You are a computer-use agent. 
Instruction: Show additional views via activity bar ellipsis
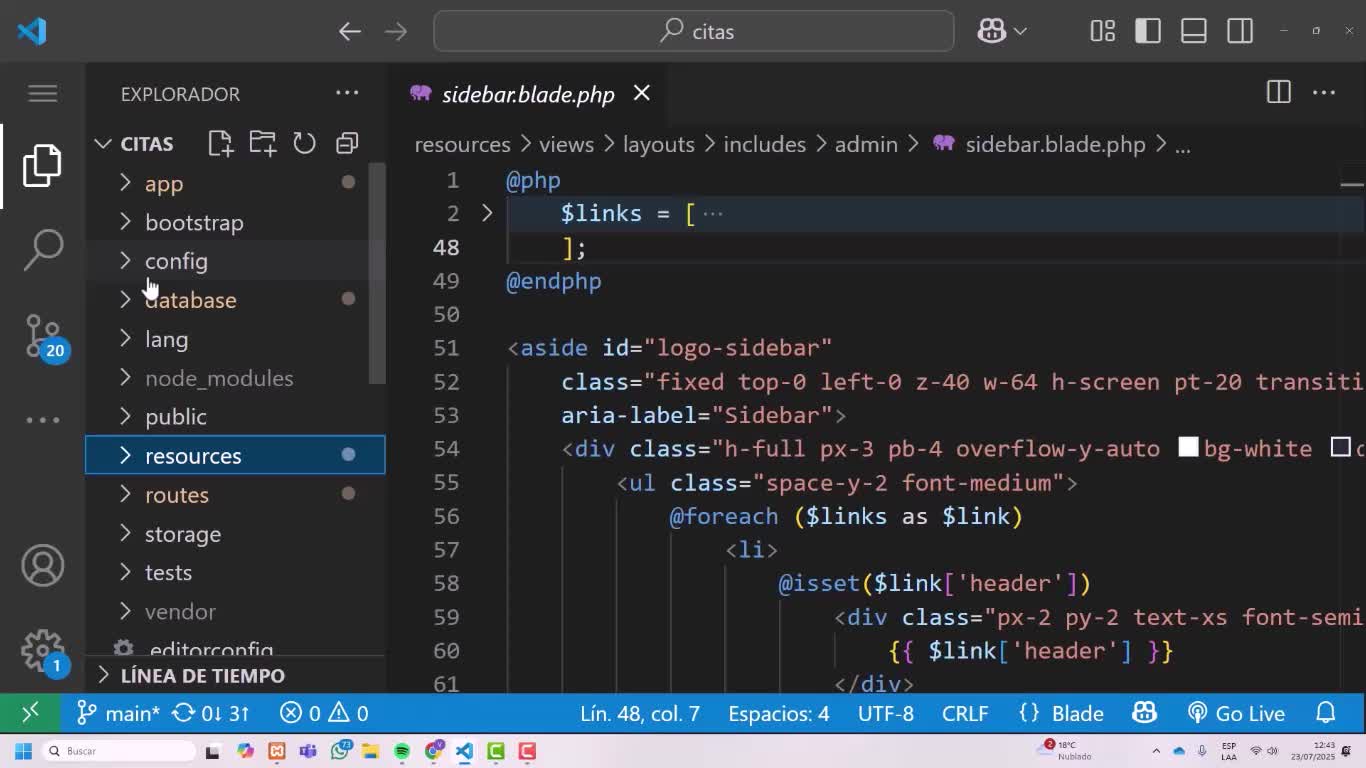point(42,420)
